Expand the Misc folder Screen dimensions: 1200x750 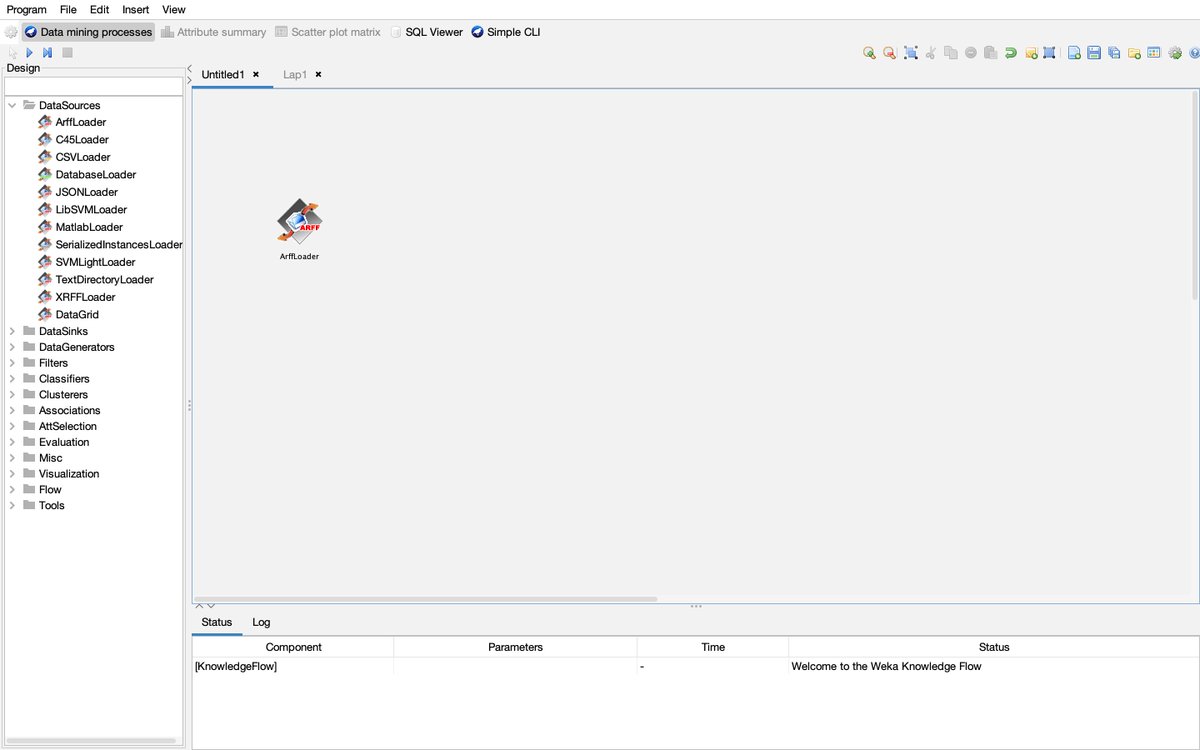point(12,458)
